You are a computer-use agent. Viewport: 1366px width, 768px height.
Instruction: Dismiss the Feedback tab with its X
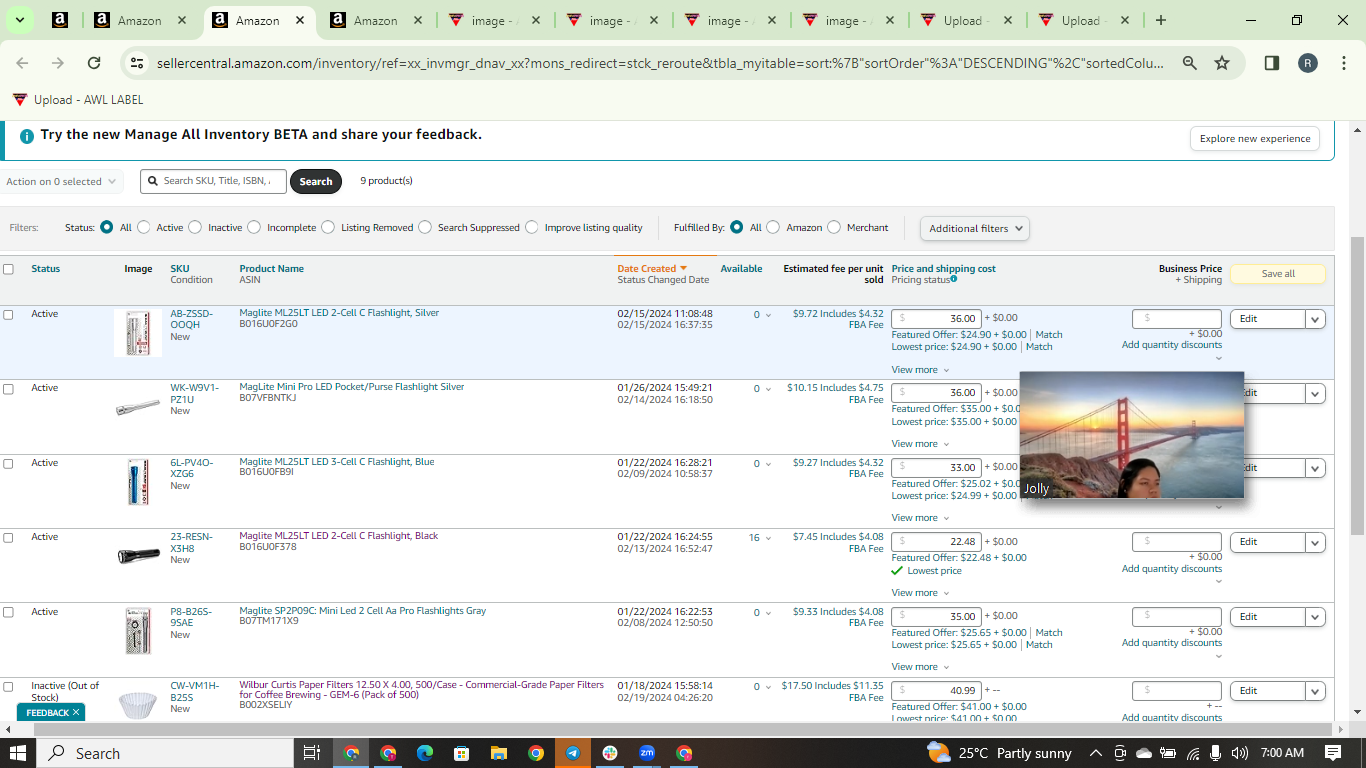point(76,712)
